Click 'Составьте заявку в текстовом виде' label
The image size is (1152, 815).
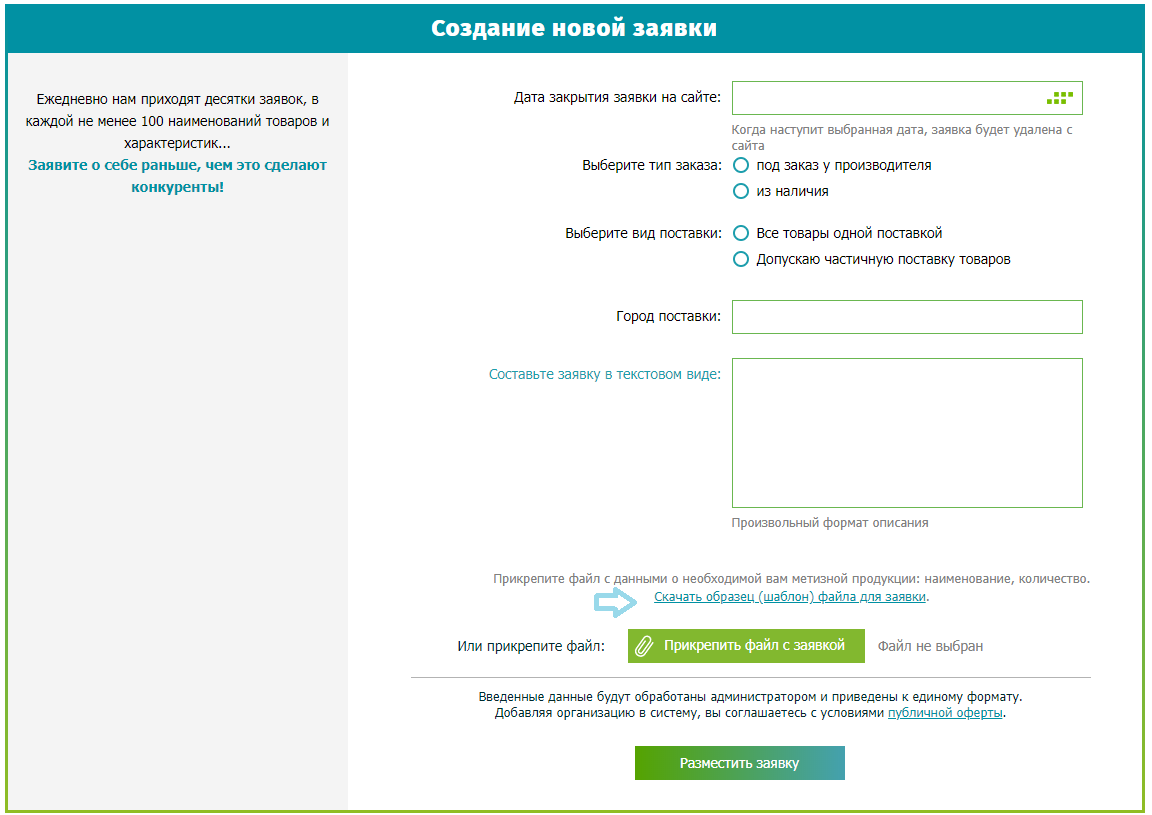[x=605, y=374]
